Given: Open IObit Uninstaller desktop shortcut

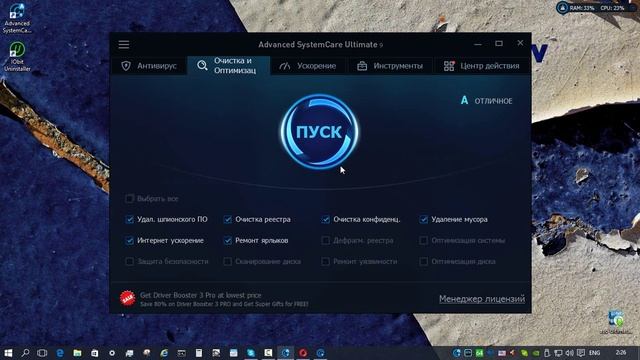Looking at the screenshot, I should [x=17, y=56].
